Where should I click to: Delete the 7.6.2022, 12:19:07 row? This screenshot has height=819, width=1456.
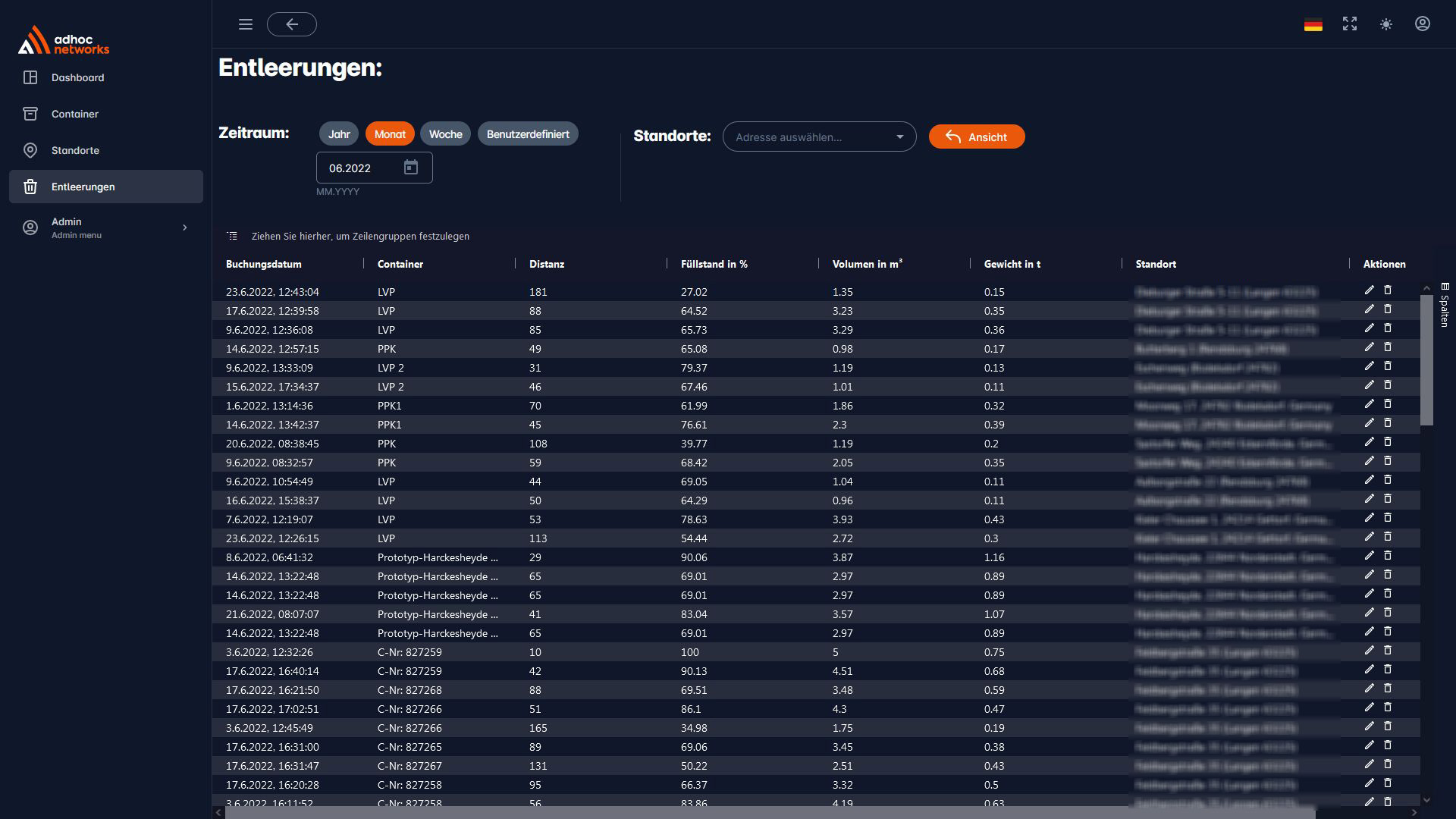coord(1388,518)
